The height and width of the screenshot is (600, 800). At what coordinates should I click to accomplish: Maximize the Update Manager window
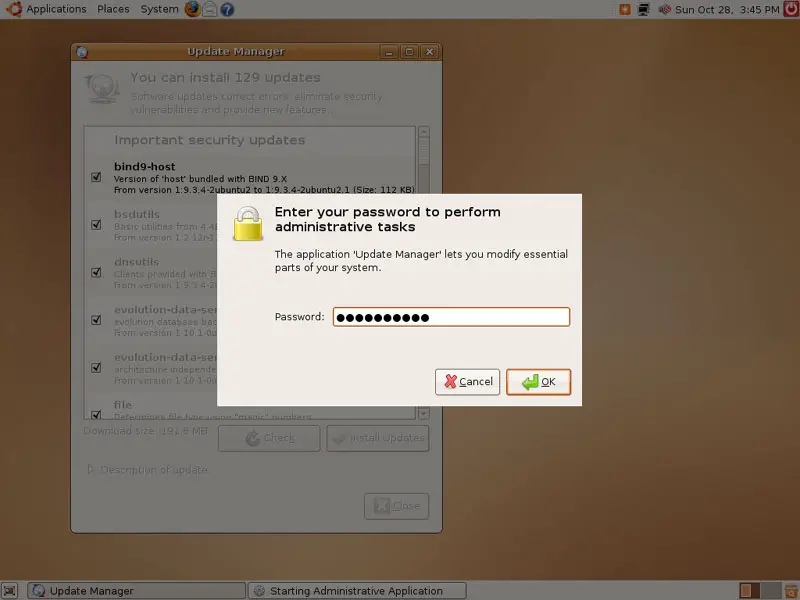(x=409, y=52)
